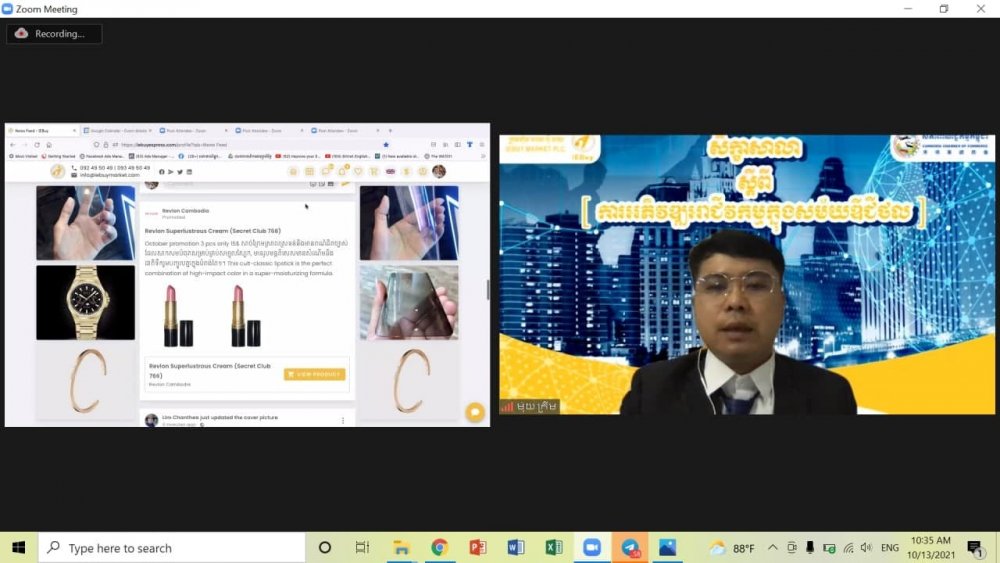Bookmark the page with the star icon
The width and height of the screenshot is (1000, 563).
pyautogui.click(x=386, y=144)
